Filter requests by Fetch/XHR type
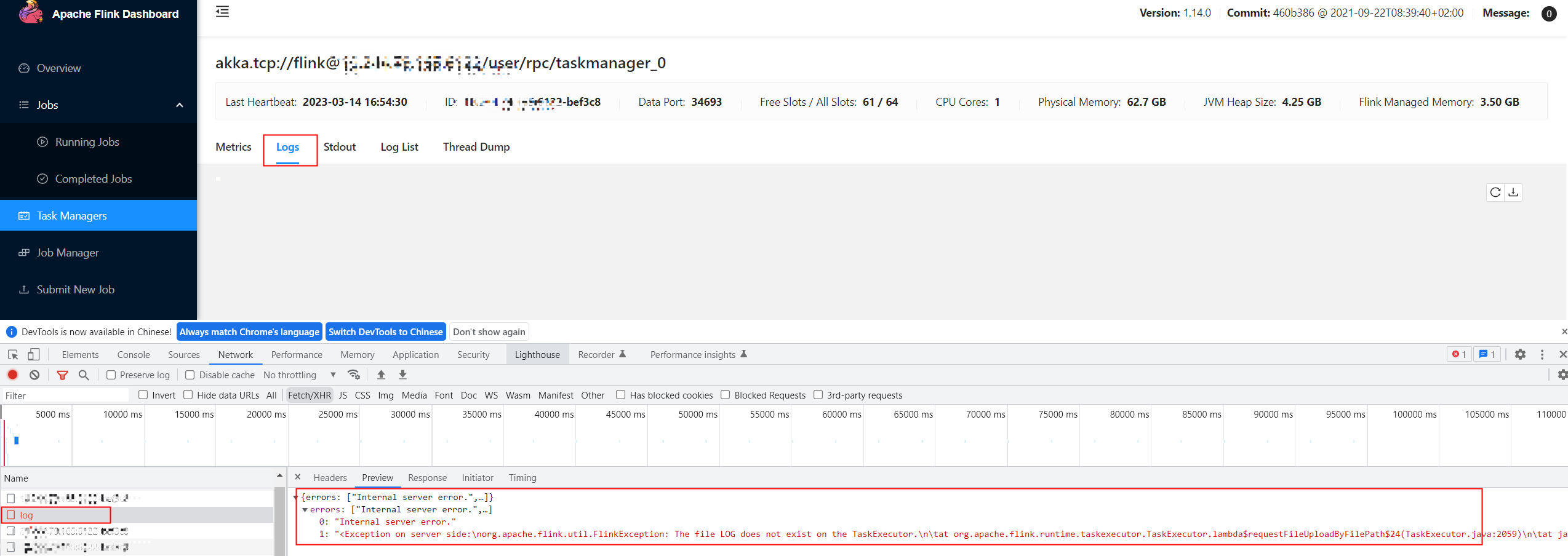The width and height of the screenshot is (1568, 556). pyautogui.click(x=310, y=395)
